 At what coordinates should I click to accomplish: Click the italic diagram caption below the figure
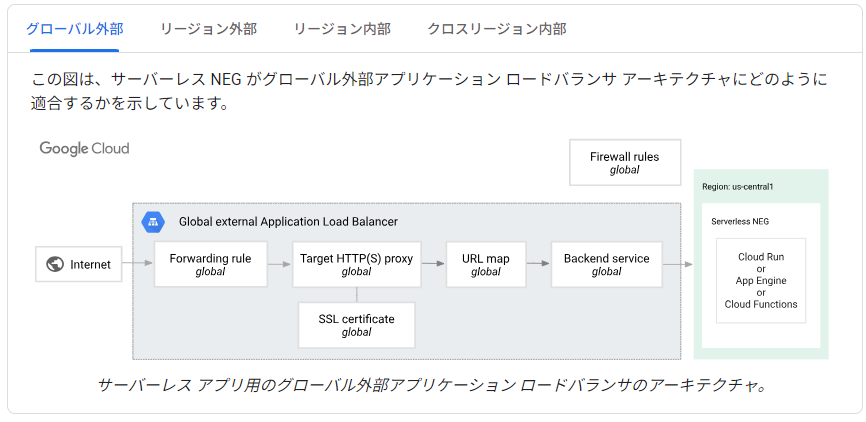[432, 385]
